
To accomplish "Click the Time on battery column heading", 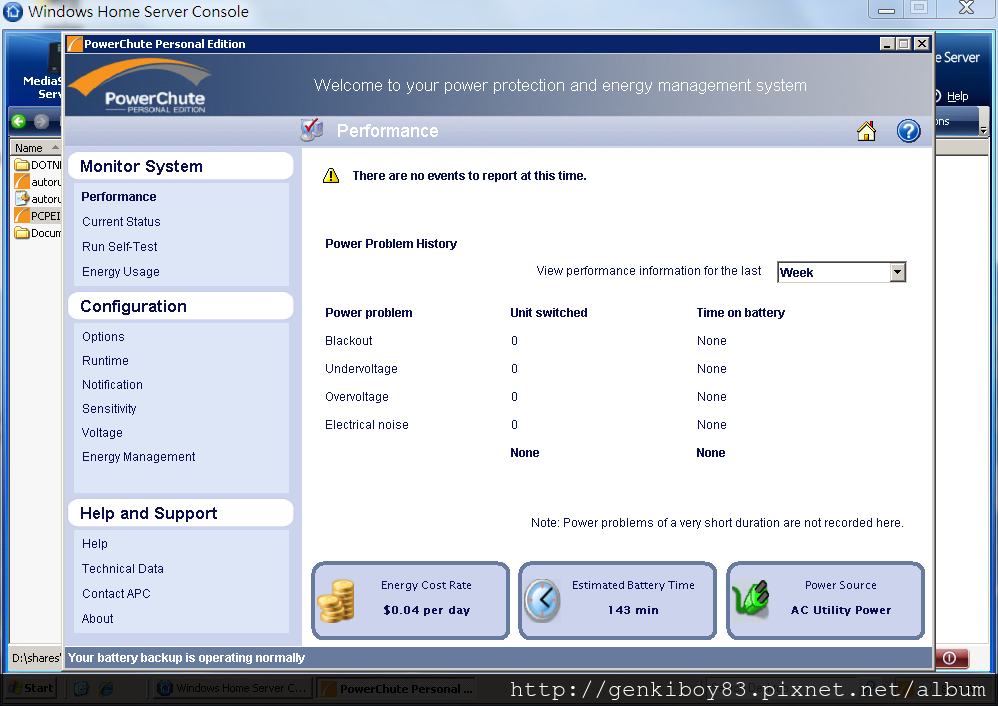I will click(x=740, y=313).
